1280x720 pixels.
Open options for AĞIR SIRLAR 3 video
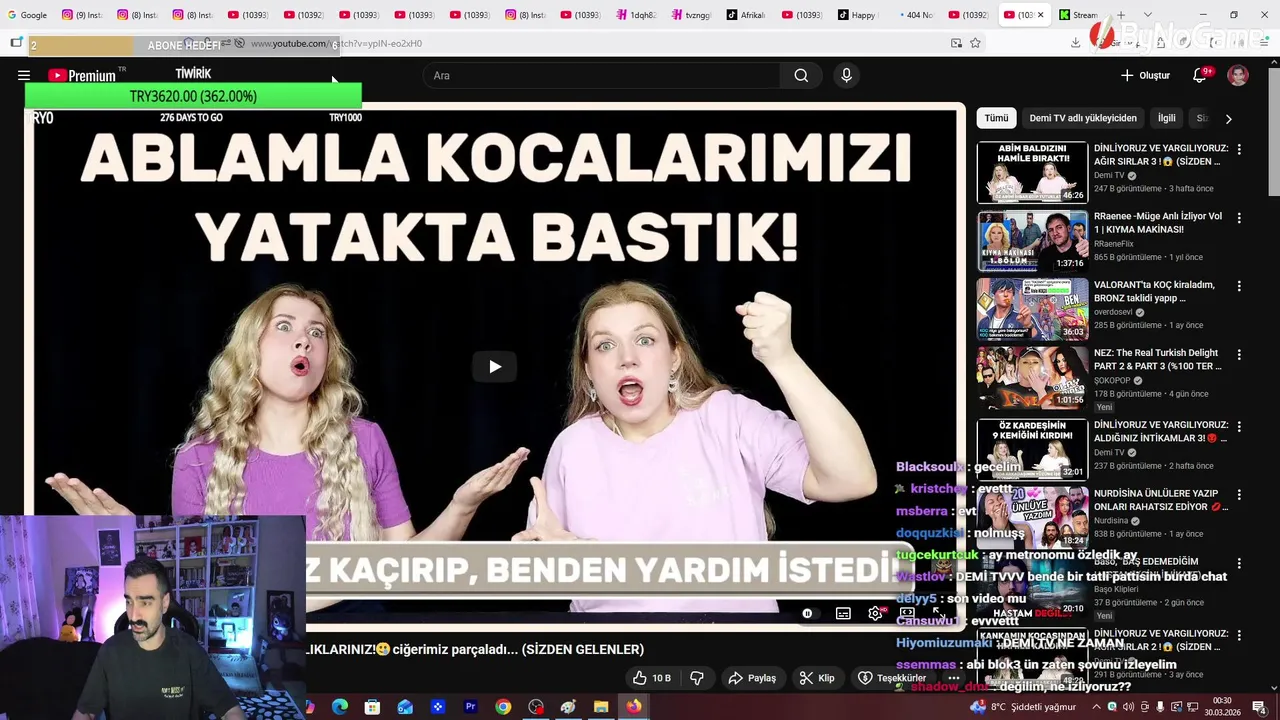point(1239,149)
